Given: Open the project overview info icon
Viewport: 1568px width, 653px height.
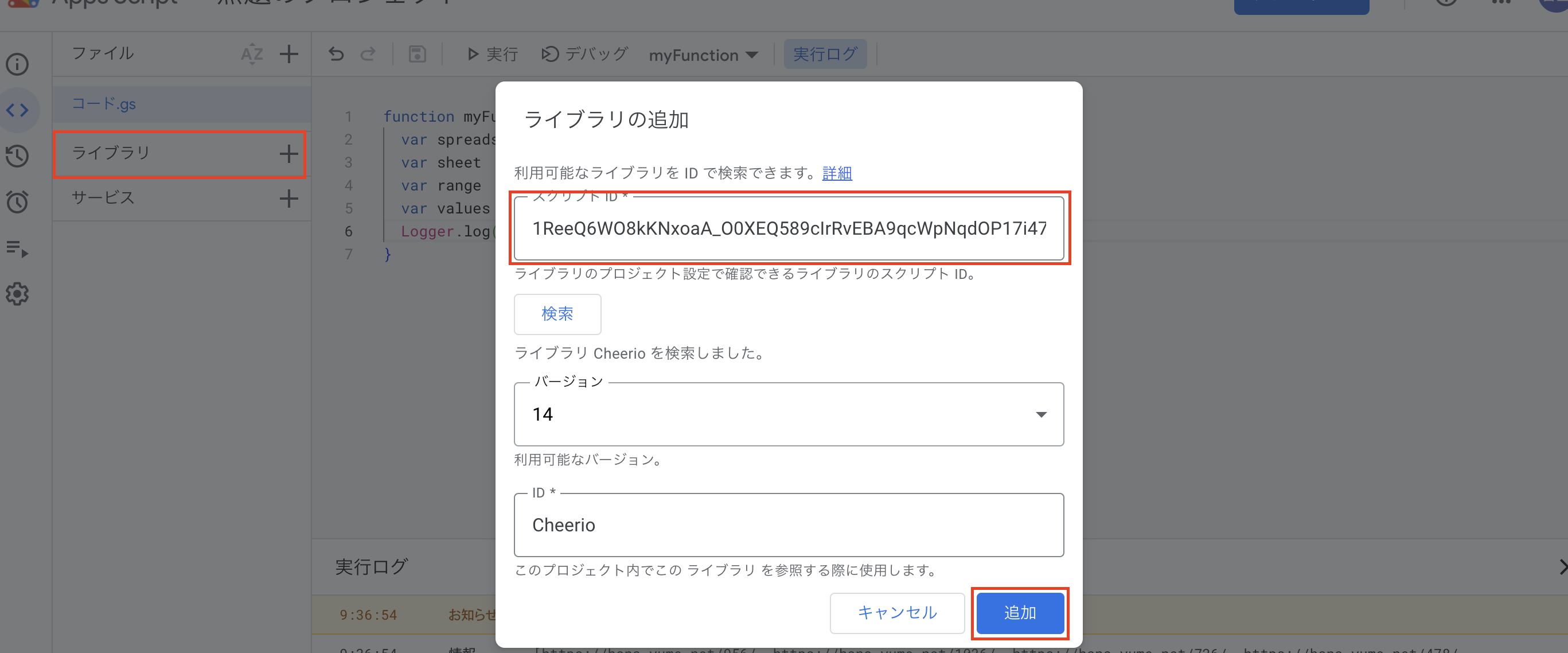Looking at the screenshot, I should pyautogui.click(x=17, y=64).
